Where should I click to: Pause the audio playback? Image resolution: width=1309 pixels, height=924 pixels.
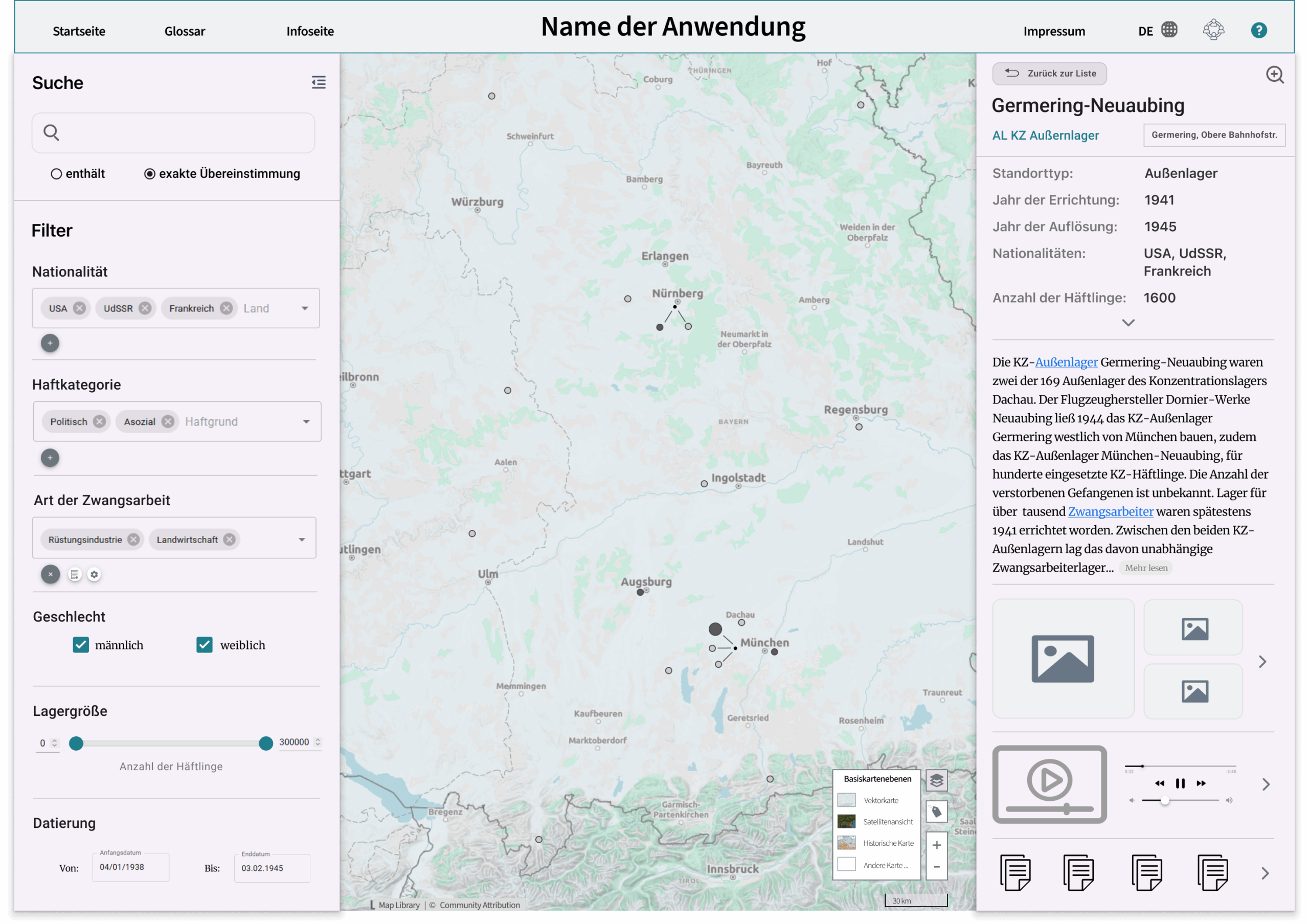pyautogui.click(x=1180, y=783)
